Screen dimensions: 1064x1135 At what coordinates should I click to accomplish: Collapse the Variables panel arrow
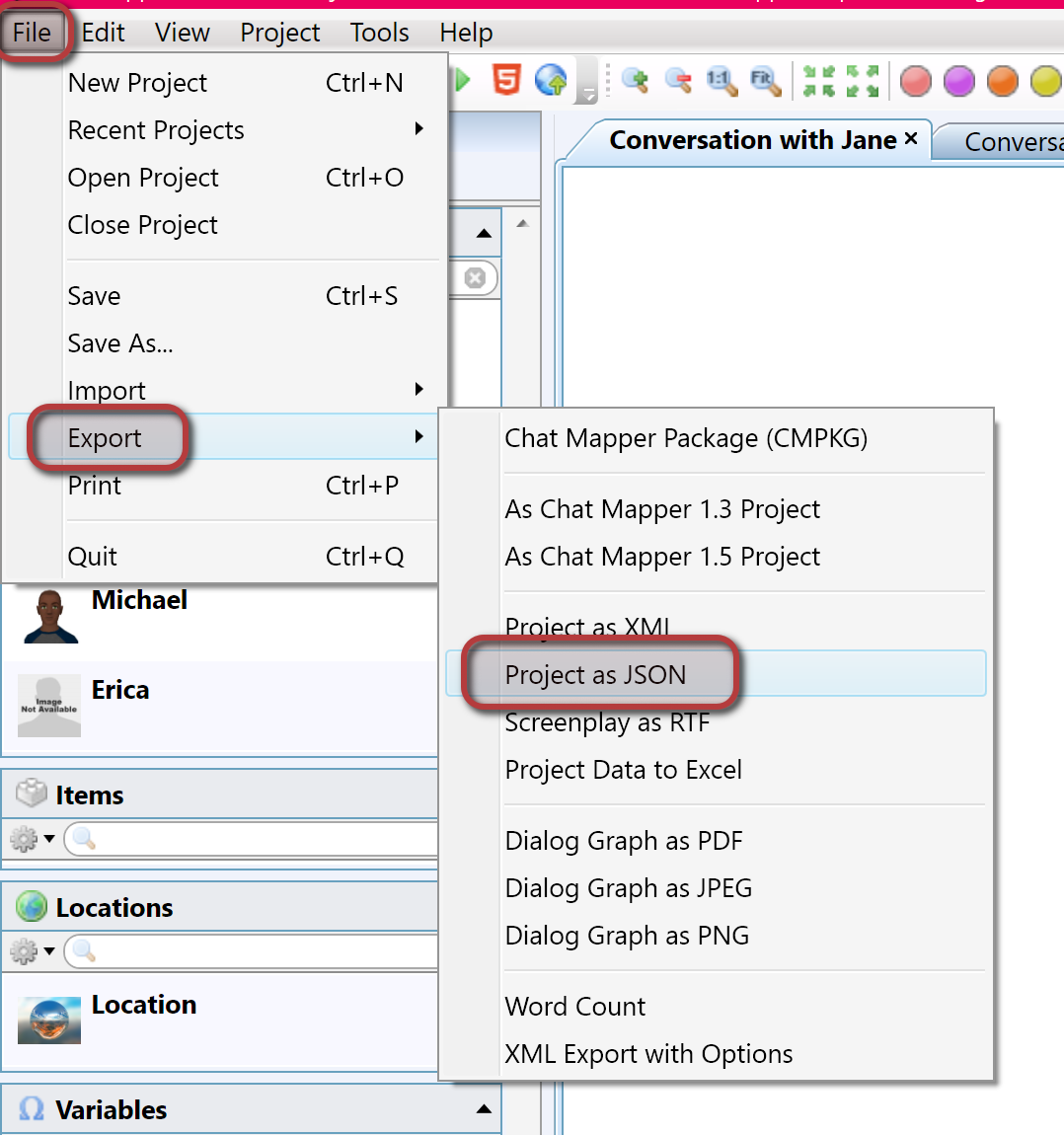pyautogui.click(x=485, y=1109)
